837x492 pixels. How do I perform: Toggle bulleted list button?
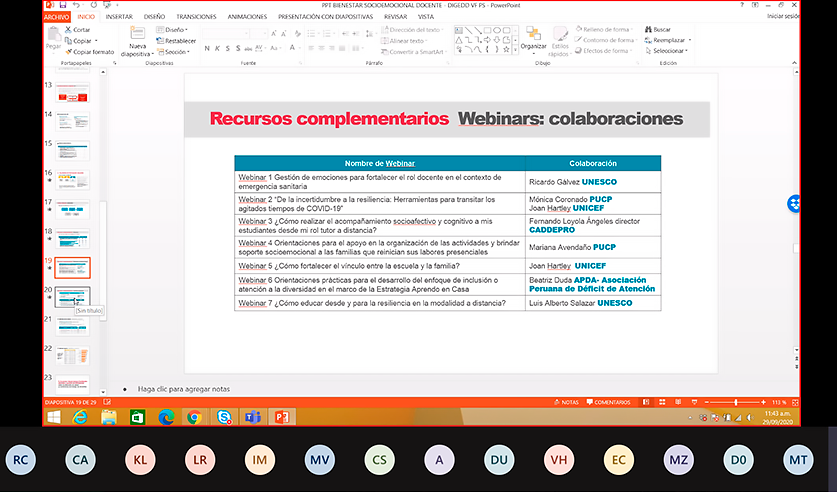tap(313, 33)
